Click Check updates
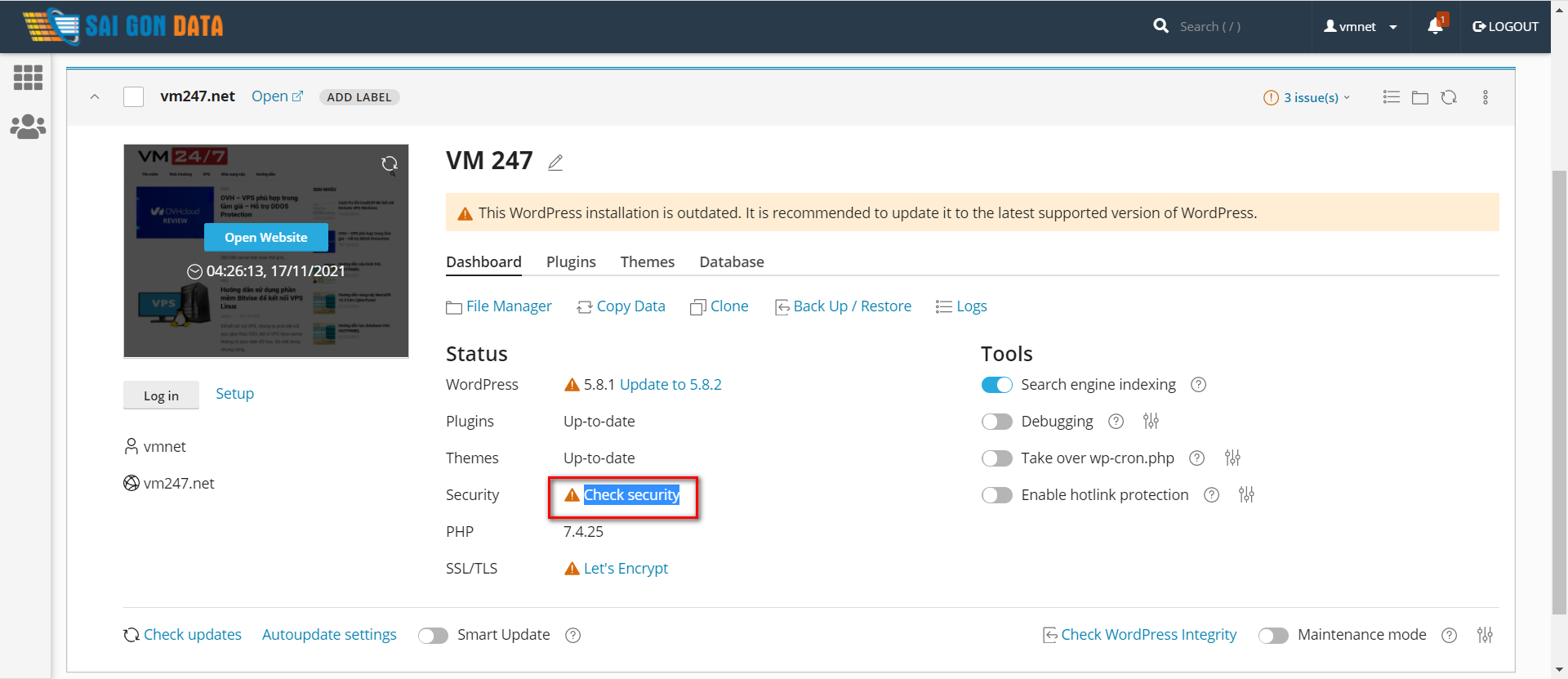The height and width of the screenshot is (679, 1568). tap(182, 635)
